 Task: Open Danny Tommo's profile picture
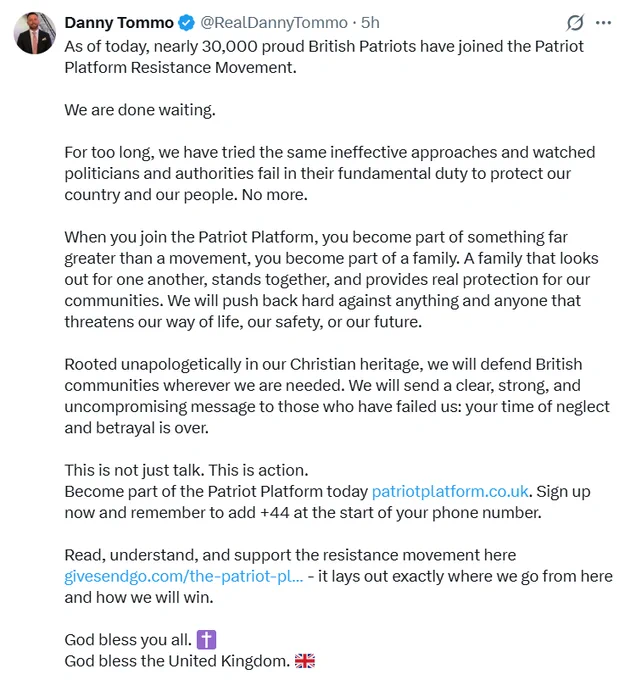pos(35,33)
